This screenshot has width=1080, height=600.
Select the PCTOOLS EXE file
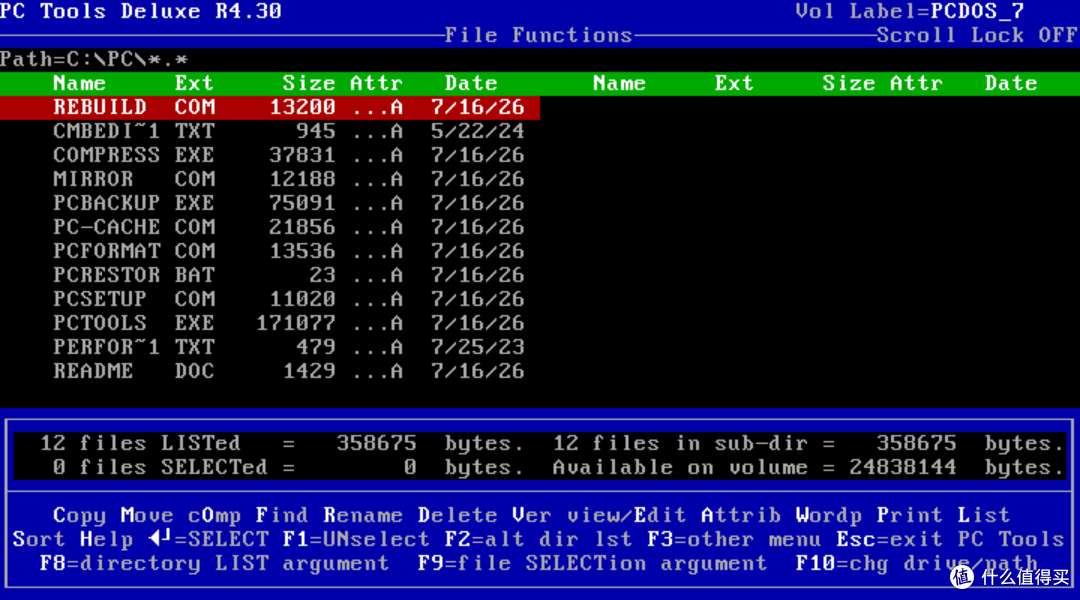click(289, 324)
